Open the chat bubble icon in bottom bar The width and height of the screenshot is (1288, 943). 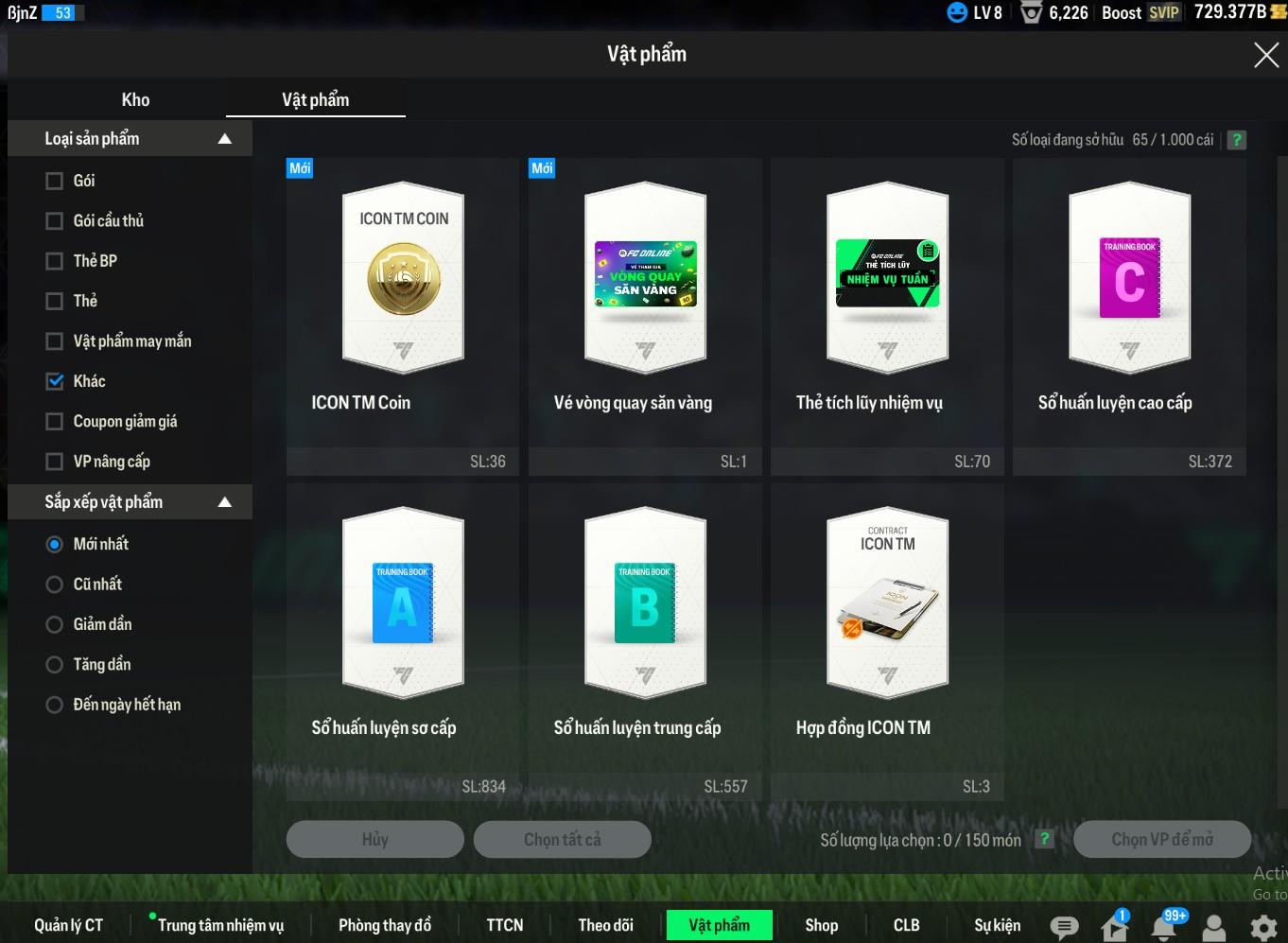tap(1064, 927)
